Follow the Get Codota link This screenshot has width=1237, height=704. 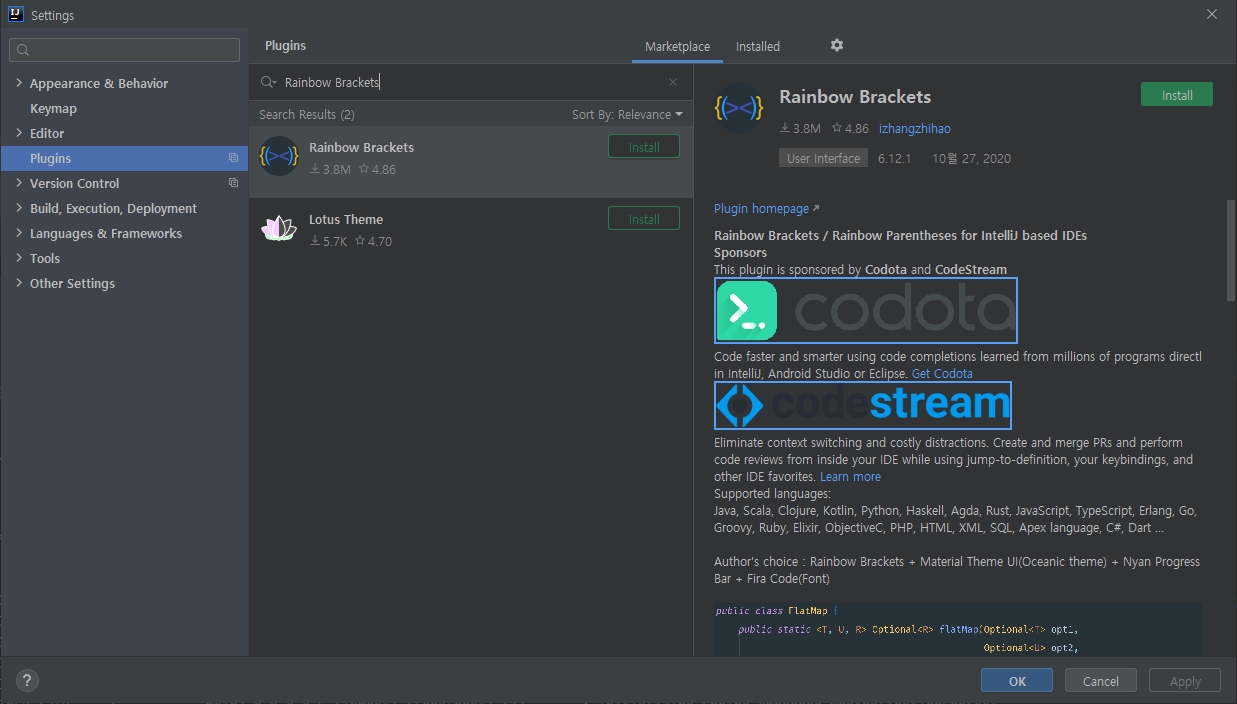[x=942, y=373]
